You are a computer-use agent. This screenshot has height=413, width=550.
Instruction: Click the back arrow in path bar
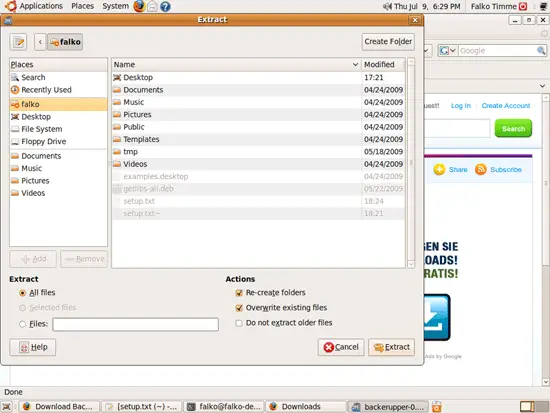[x=40, y=42]
